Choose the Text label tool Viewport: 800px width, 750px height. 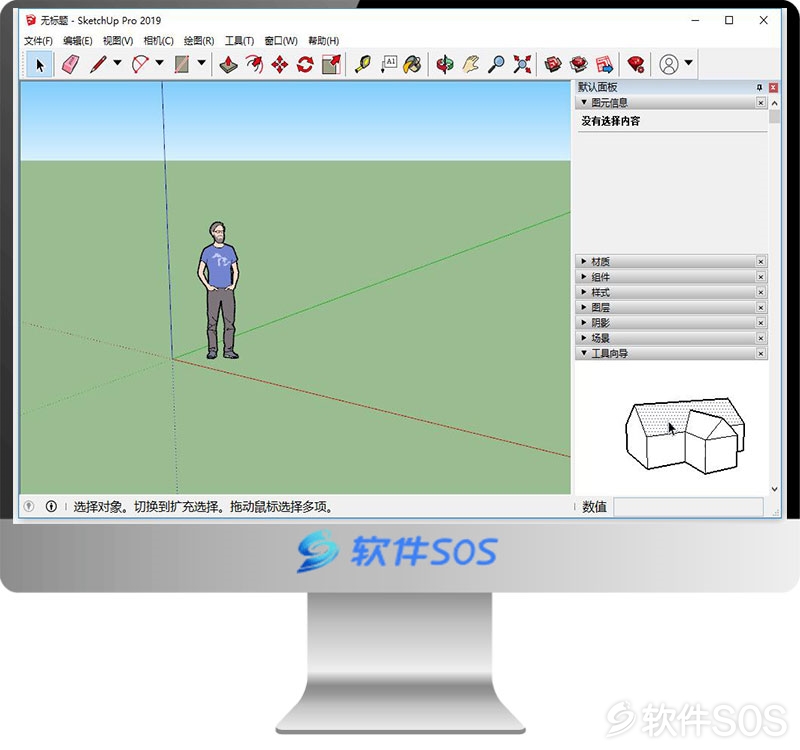pos(389,65)
